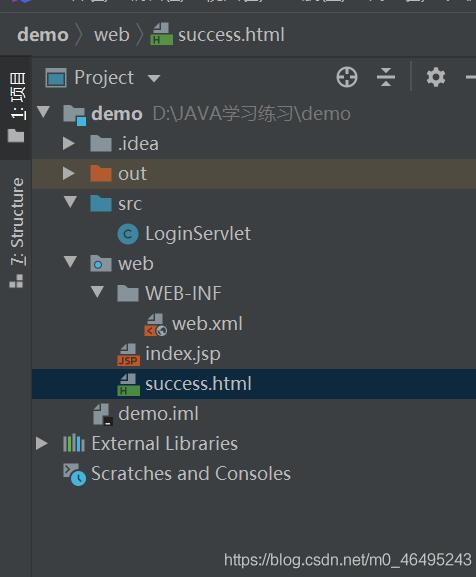Click the locate/scroll-from-source target icon
Image resolution: width=476 pixels, height=577 pixels.
pyautogui.click(x=347, y=77)
